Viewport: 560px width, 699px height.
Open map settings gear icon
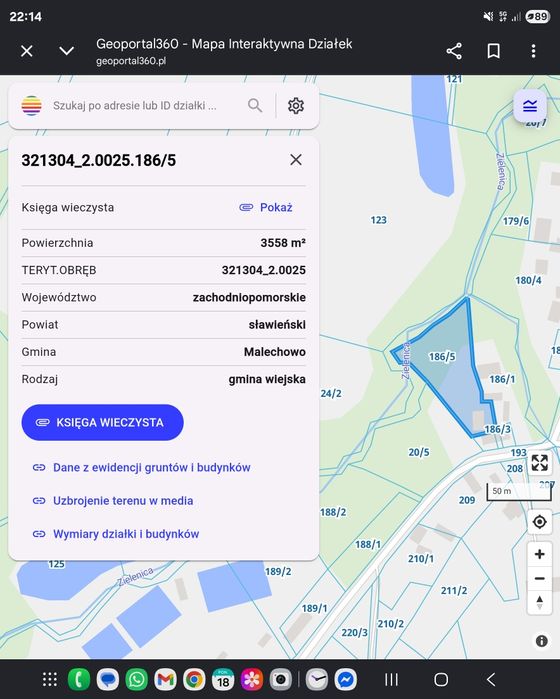(296, 106)
